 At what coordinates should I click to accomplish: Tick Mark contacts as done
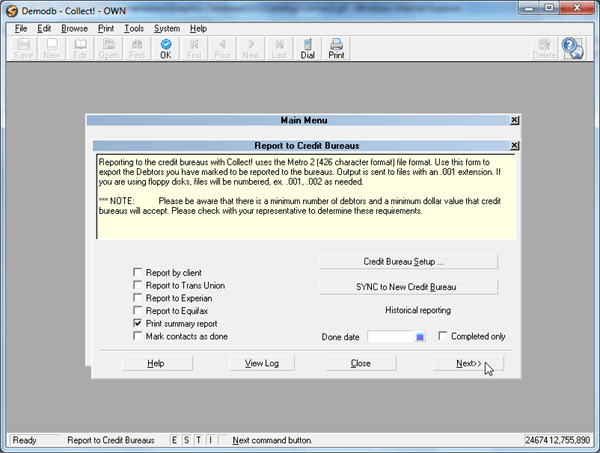point(137,336)
